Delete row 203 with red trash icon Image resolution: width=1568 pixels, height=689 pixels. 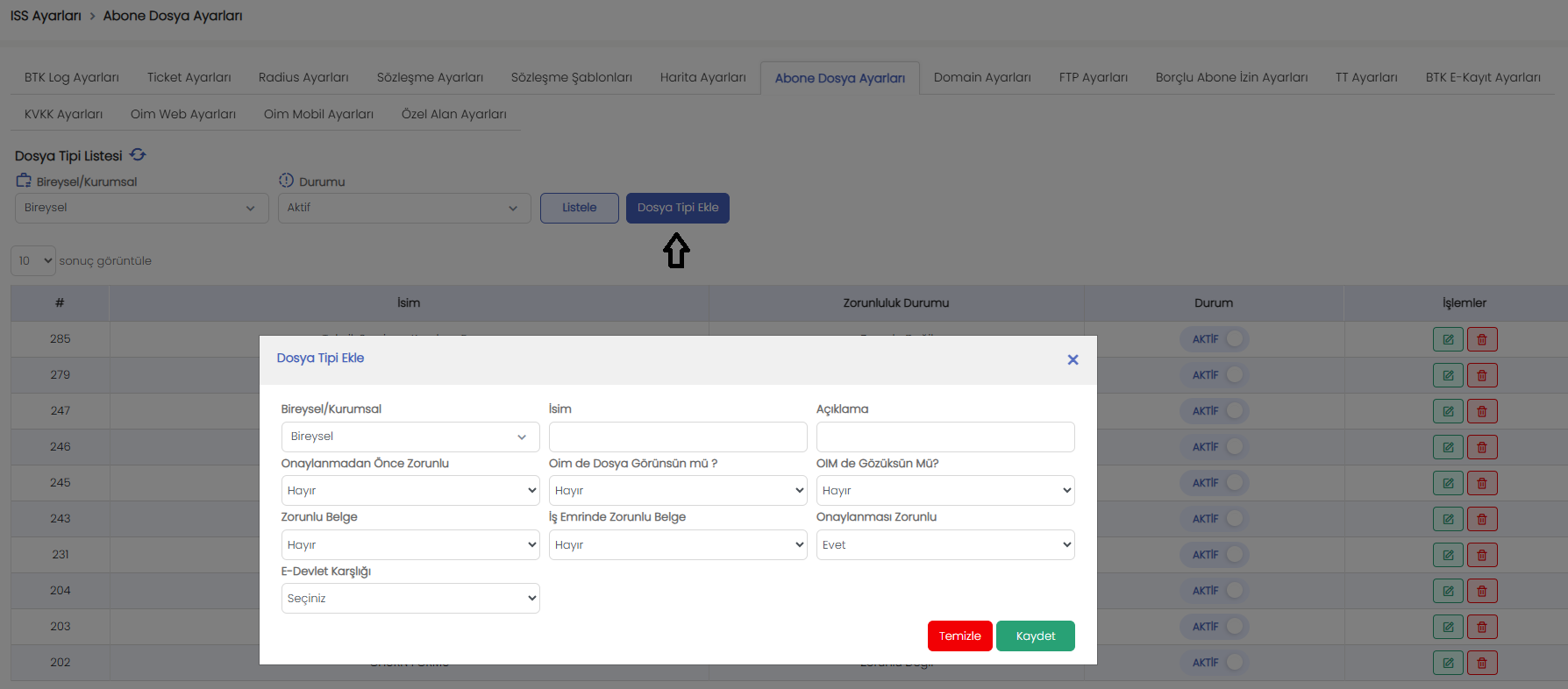click(x=1482, y=627)
